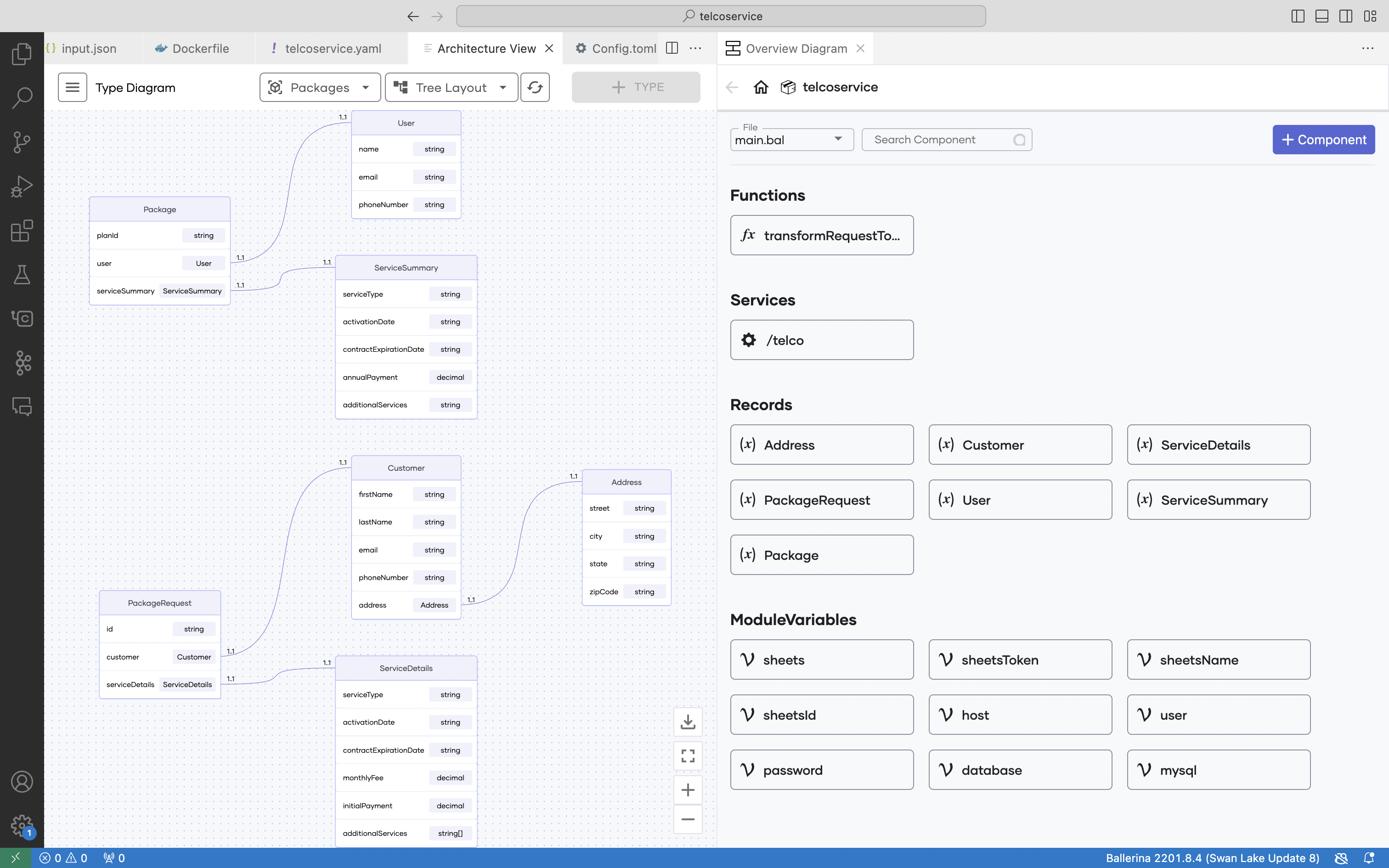Zoom in on the diagram
This screenshot has width=1389, height=868.
coord(687,790)
